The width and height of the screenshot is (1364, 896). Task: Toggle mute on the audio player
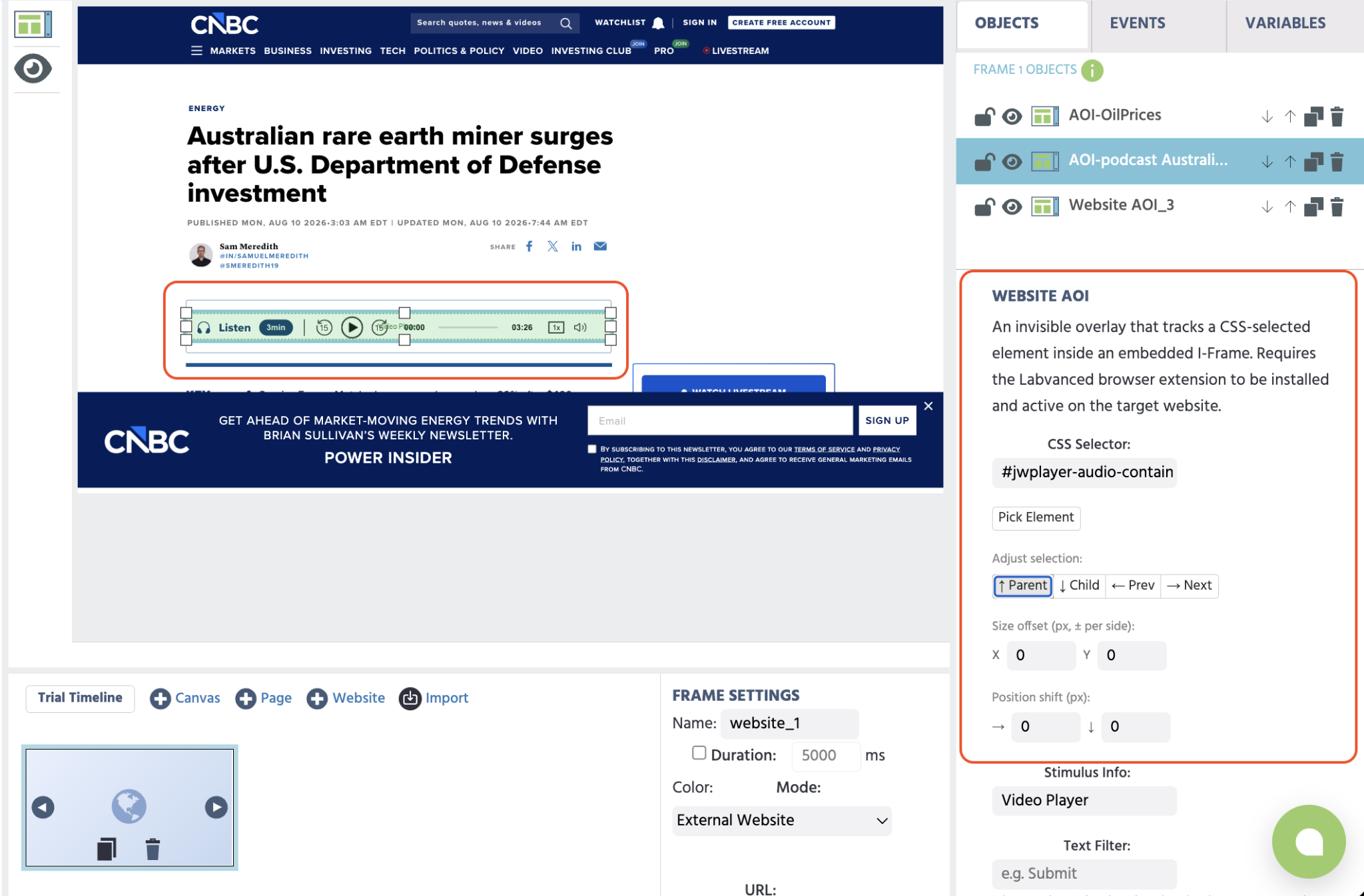click(581, 328)
